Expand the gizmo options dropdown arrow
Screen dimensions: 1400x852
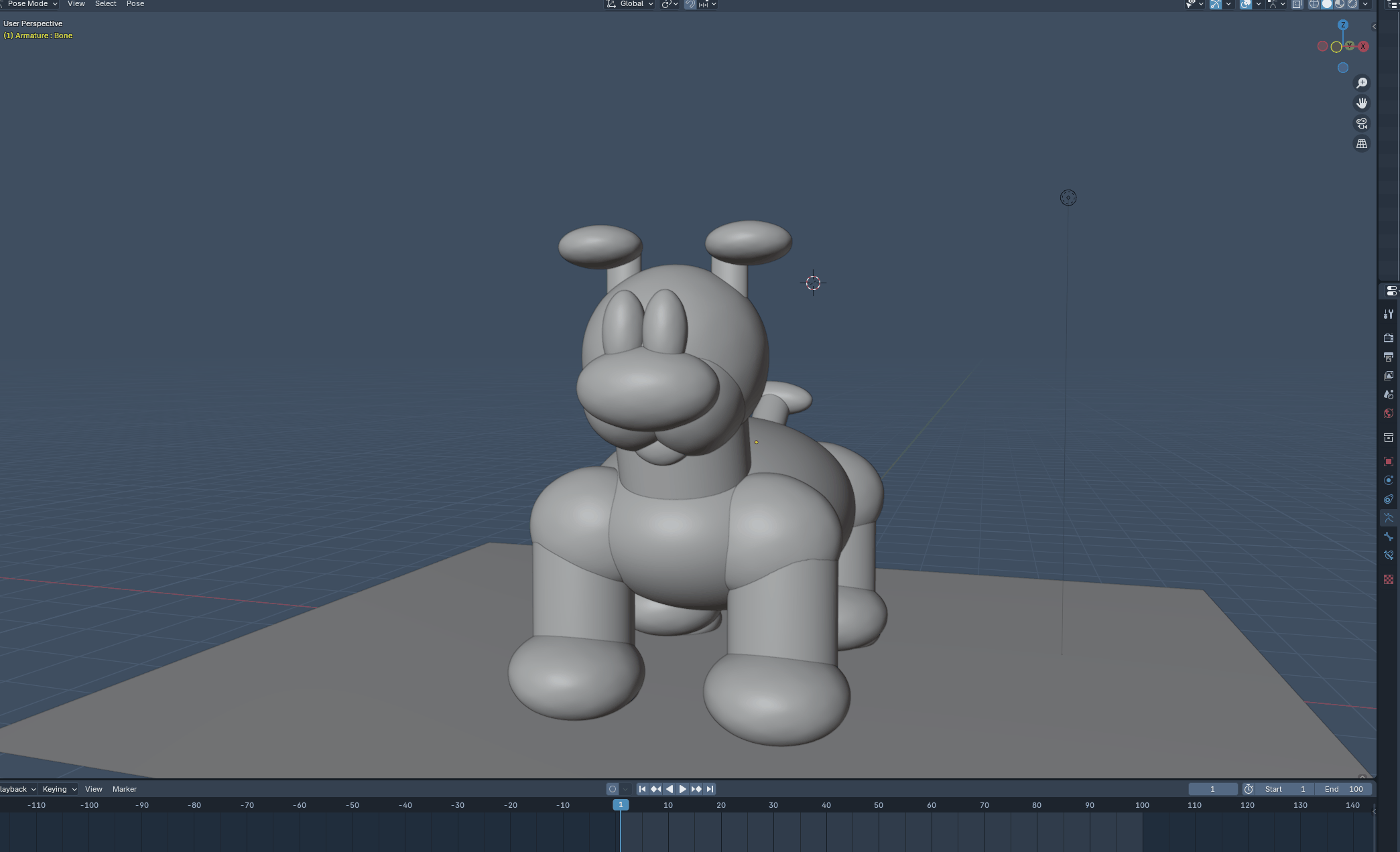[1228, 4]
